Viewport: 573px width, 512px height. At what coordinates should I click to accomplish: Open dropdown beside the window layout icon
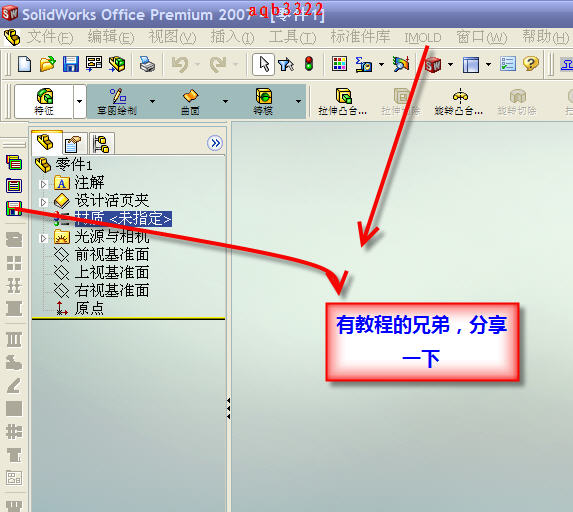click(489, 65)
